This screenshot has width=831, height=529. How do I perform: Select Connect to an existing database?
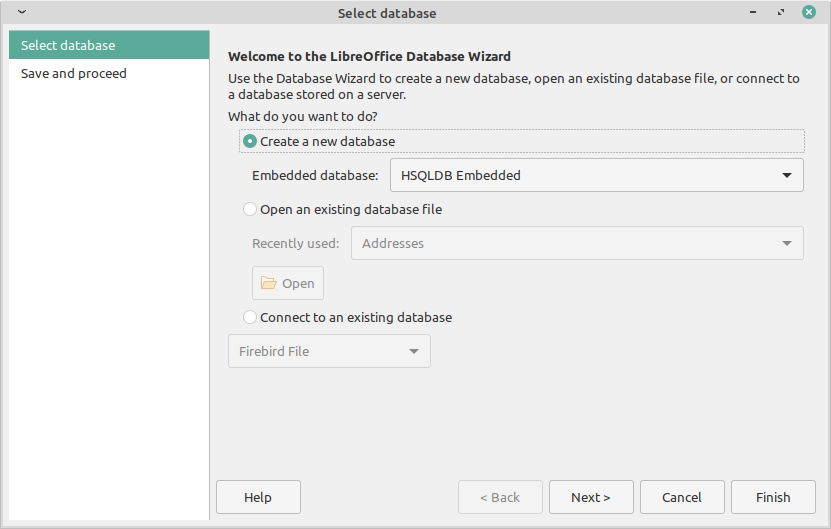[x=250, y=318]
